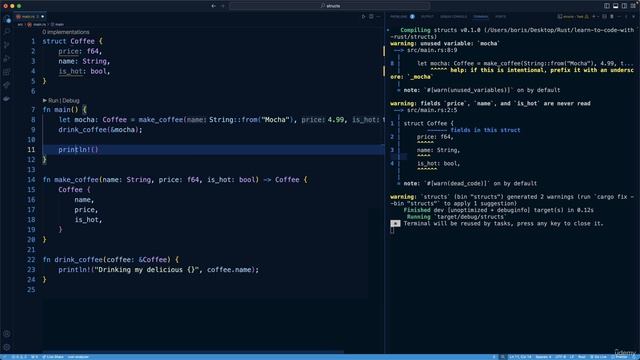Viewport: 640px width, 360px height.
Task: Click the Split Editor icon
Action: point(371,17)
